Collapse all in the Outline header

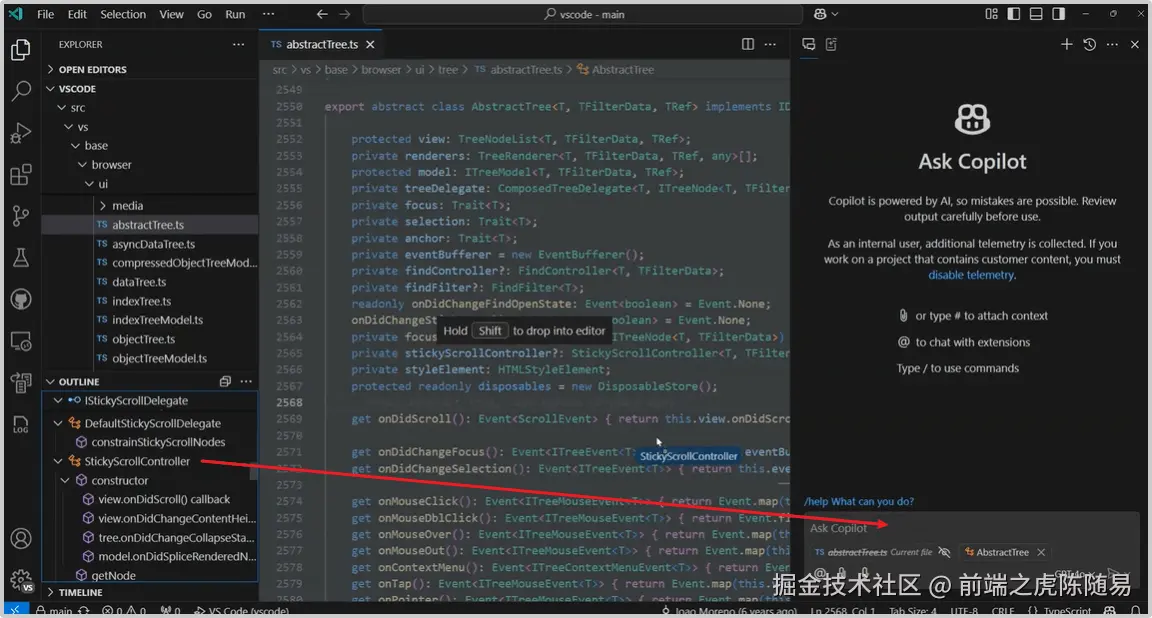pyautogui.click(x=225, y=381)
